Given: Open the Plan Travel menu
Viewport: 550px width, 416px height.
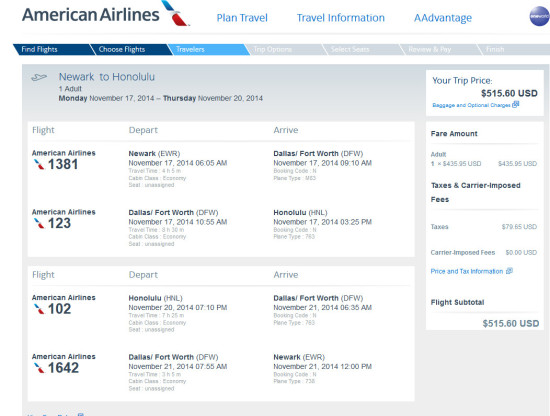Looking at the screenshot, I should [242, 18].
